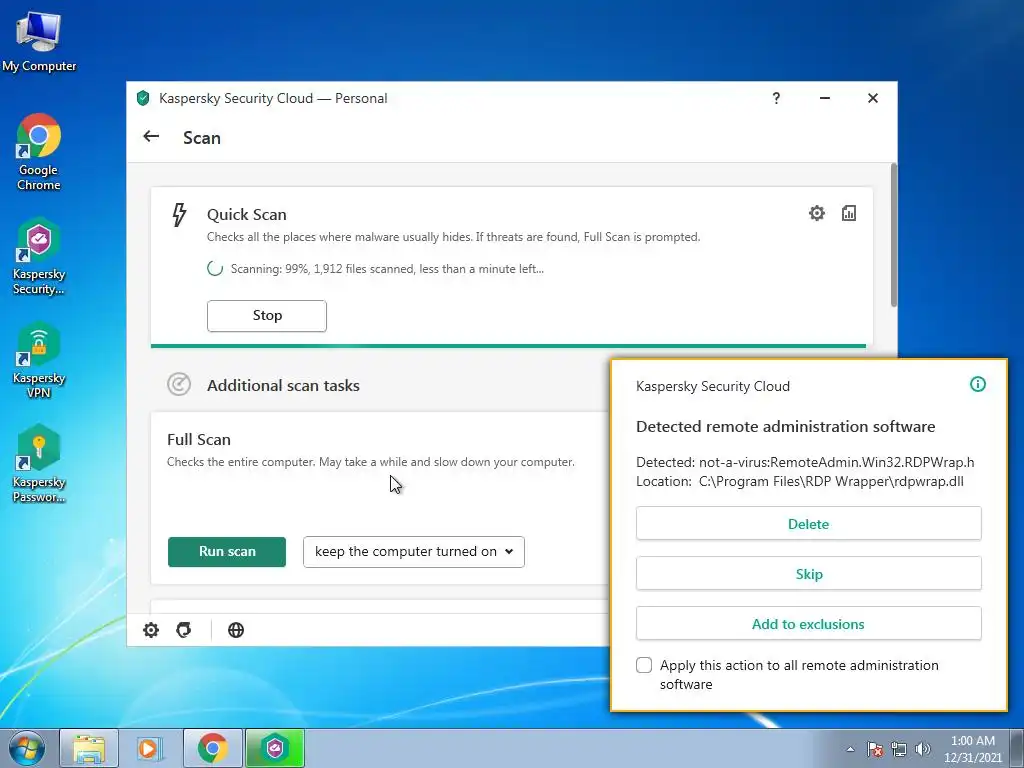The image size is (1024, 768).
Task: Click the network tray icon
Action: point(899,749)
